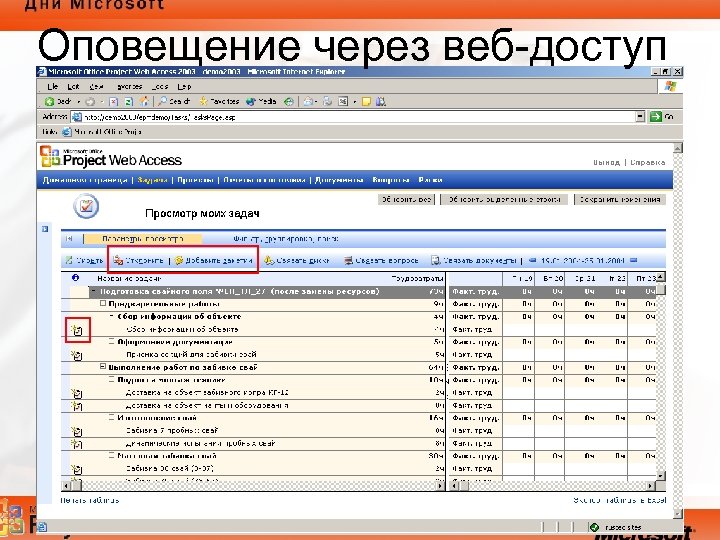
Task: Collapse the Подготовка свайного поля summary row
Action: [94, 291]
